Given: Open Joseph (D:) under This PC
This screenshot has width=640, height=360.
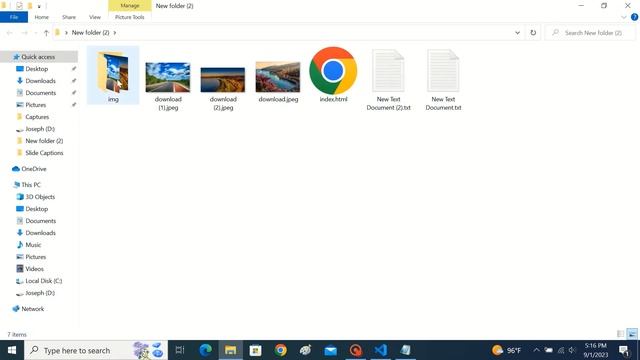Looking at the screenshot, I should pyautogui.click(x=40, y=293).
